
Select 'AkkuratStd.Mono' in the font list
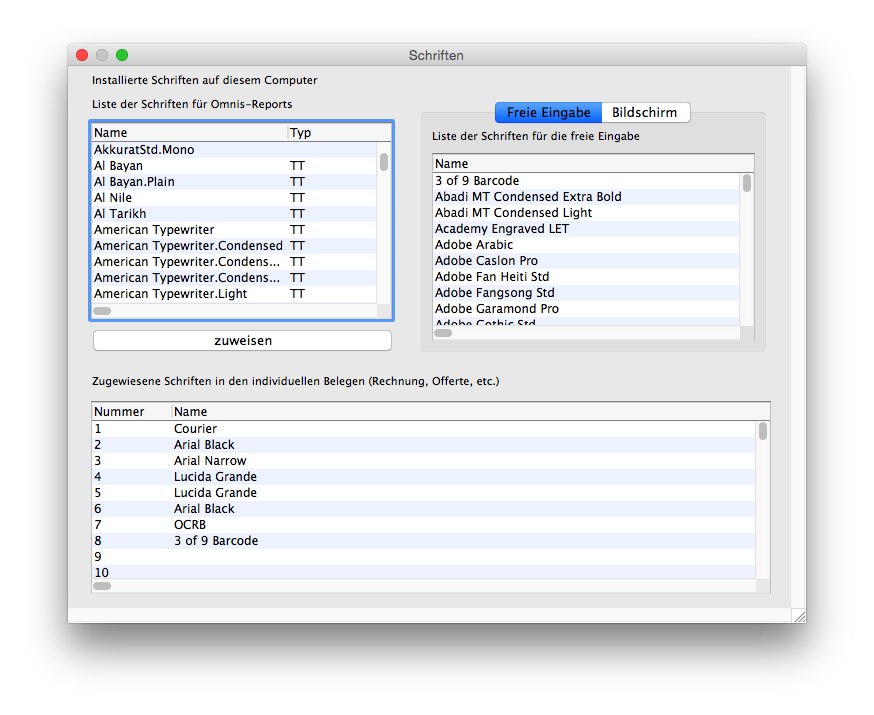[x=144, y=150]
